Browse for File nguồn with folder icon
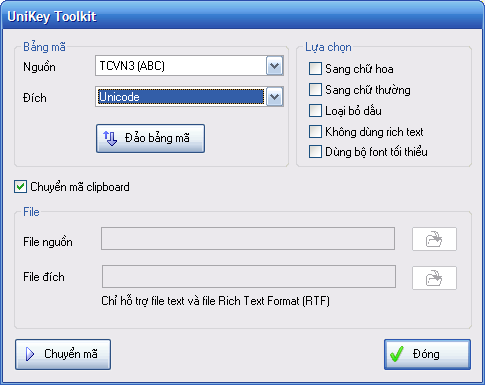The height and width of the screenshot is (385, 485). tap(434, 239)
